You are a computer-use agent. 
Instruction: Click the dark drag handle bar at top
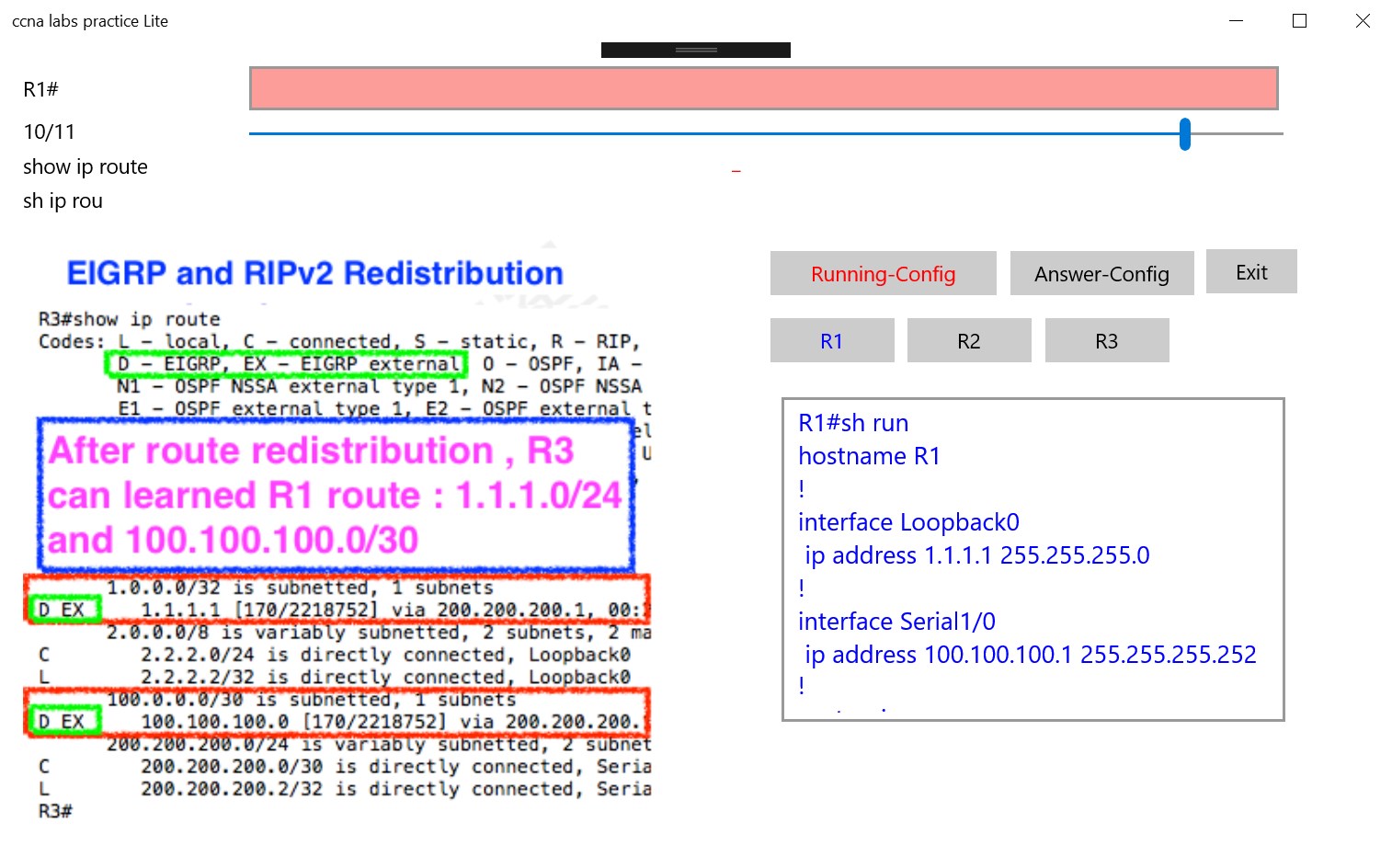(x=696, y=50)
